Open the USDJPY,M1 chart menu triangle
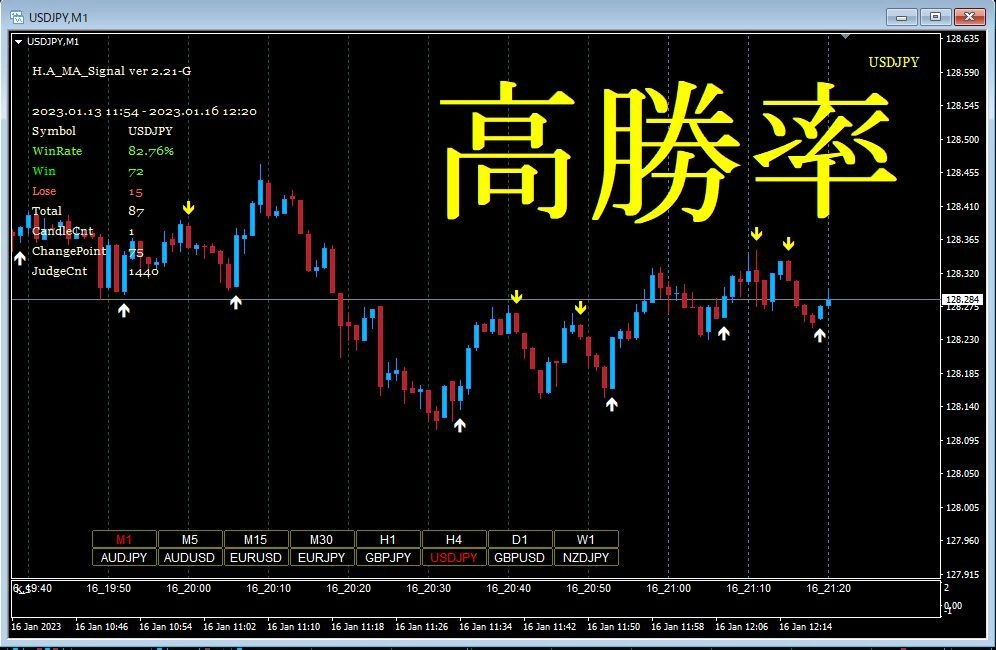The image size is (996, 650). [x=18, y=41]
